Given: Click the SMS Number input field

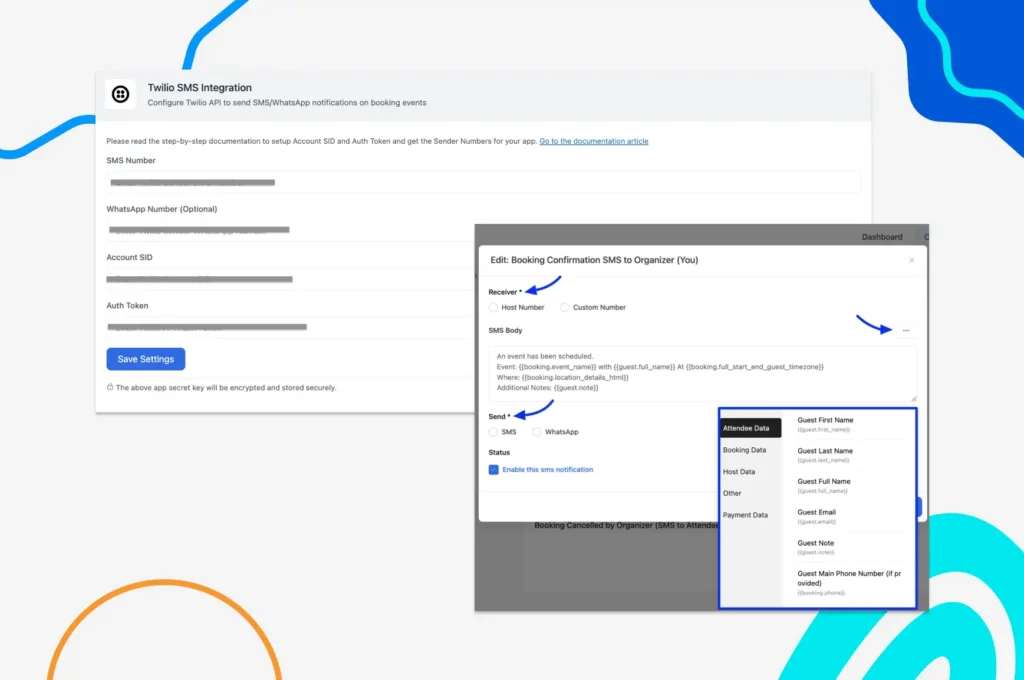Looking at the screenshot, I should coord(482,183).
